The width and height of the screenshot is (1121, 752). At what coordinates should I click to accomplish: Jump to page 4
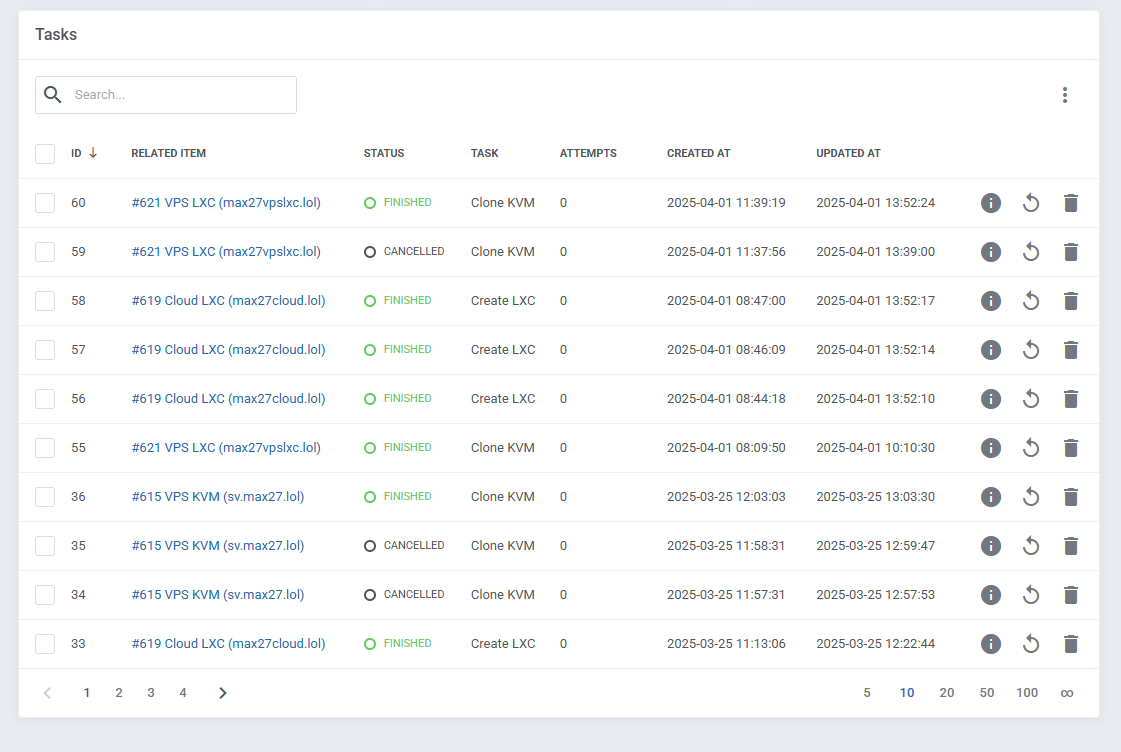[183, 693]
